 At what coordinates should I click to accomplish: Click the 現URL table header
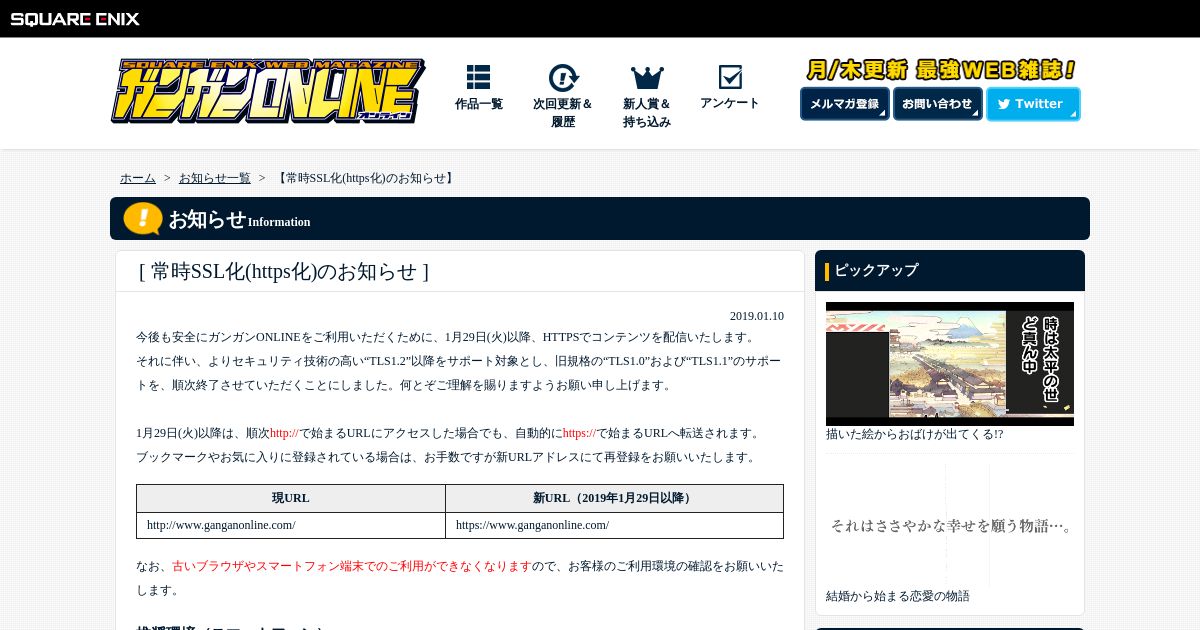[x=291, y=498]
